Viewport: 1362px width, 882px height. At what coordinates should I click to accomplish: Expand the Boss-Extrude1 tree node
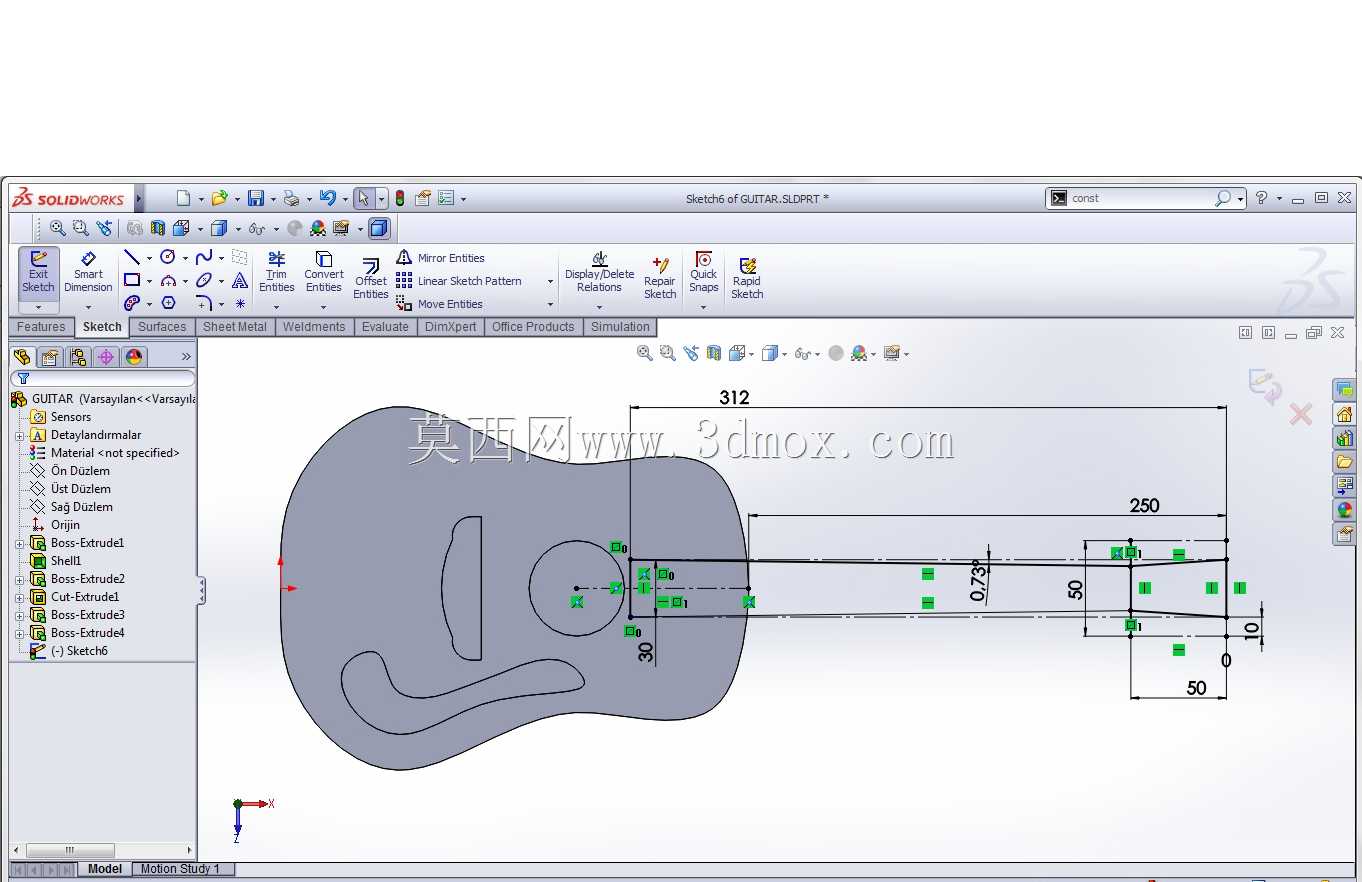pos(19,544)
